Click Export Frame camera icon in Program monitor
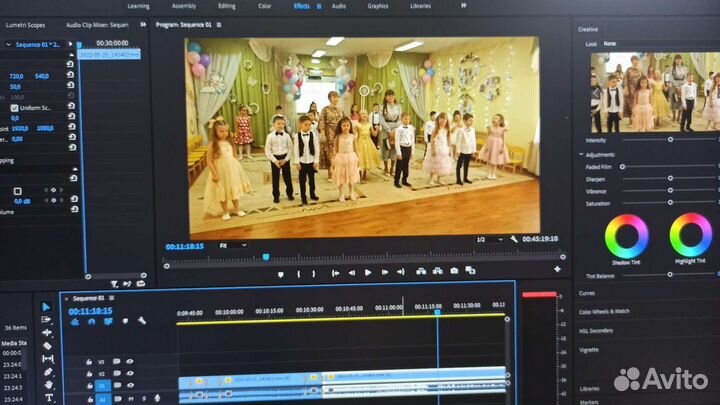Image resolution: width=720 pixels, height=405 pixels. point(454,271)
